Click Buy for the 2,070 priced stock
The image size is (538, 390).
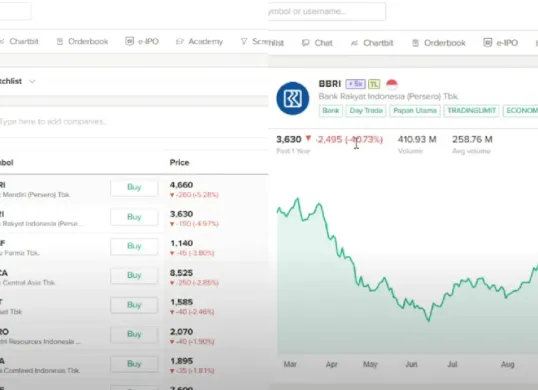134,334
